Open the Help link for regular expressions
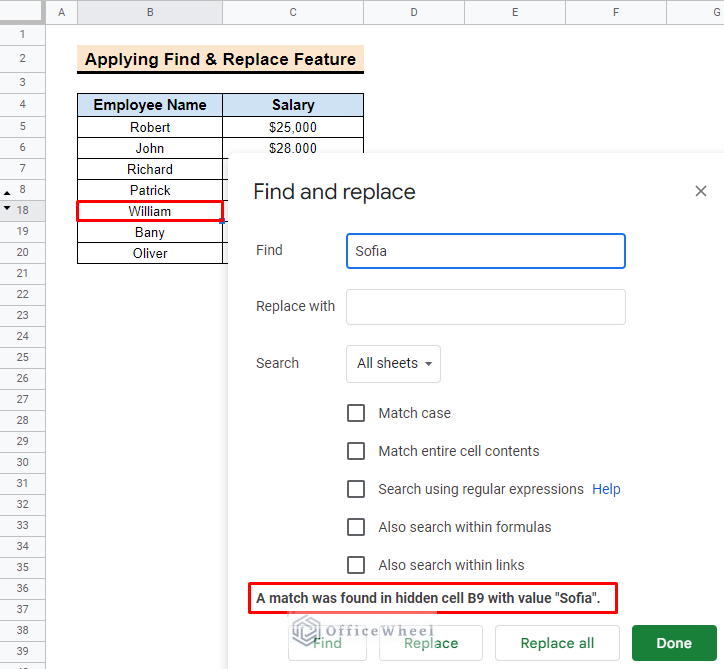Viewport: 724px width, 669px height. click(x=606, y=489)
